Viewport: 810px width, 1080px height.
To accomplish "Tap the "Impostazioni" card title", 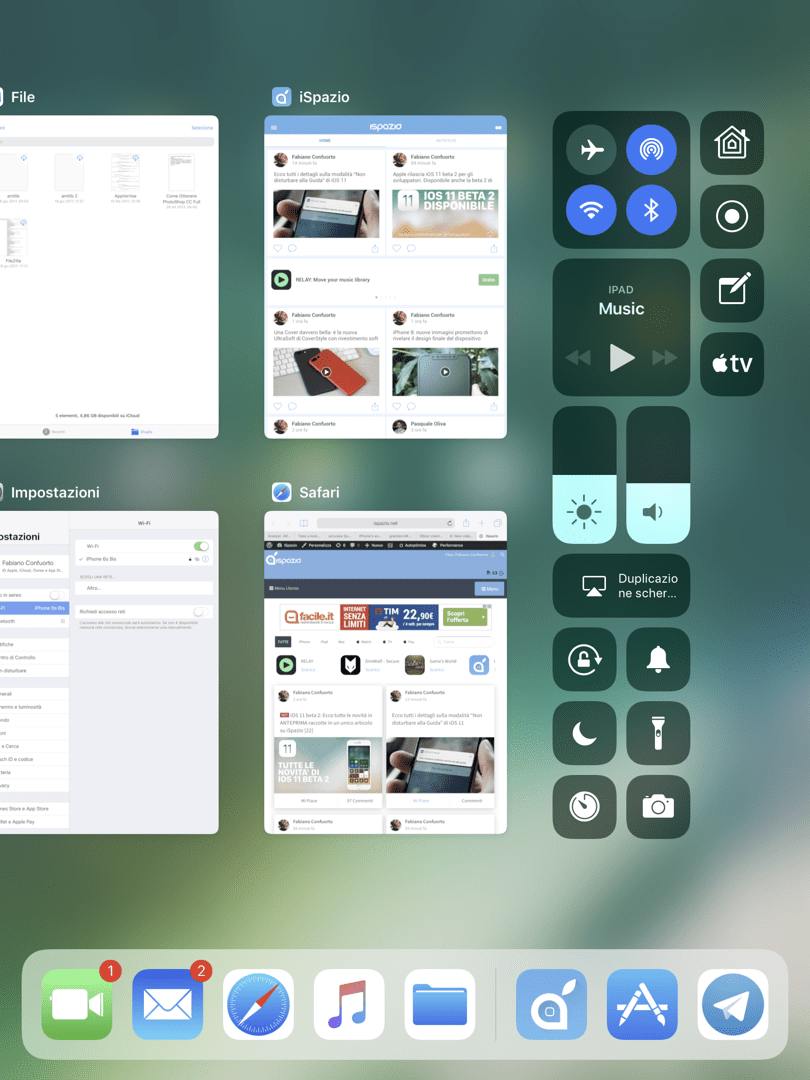I will (x=55, y=492).
